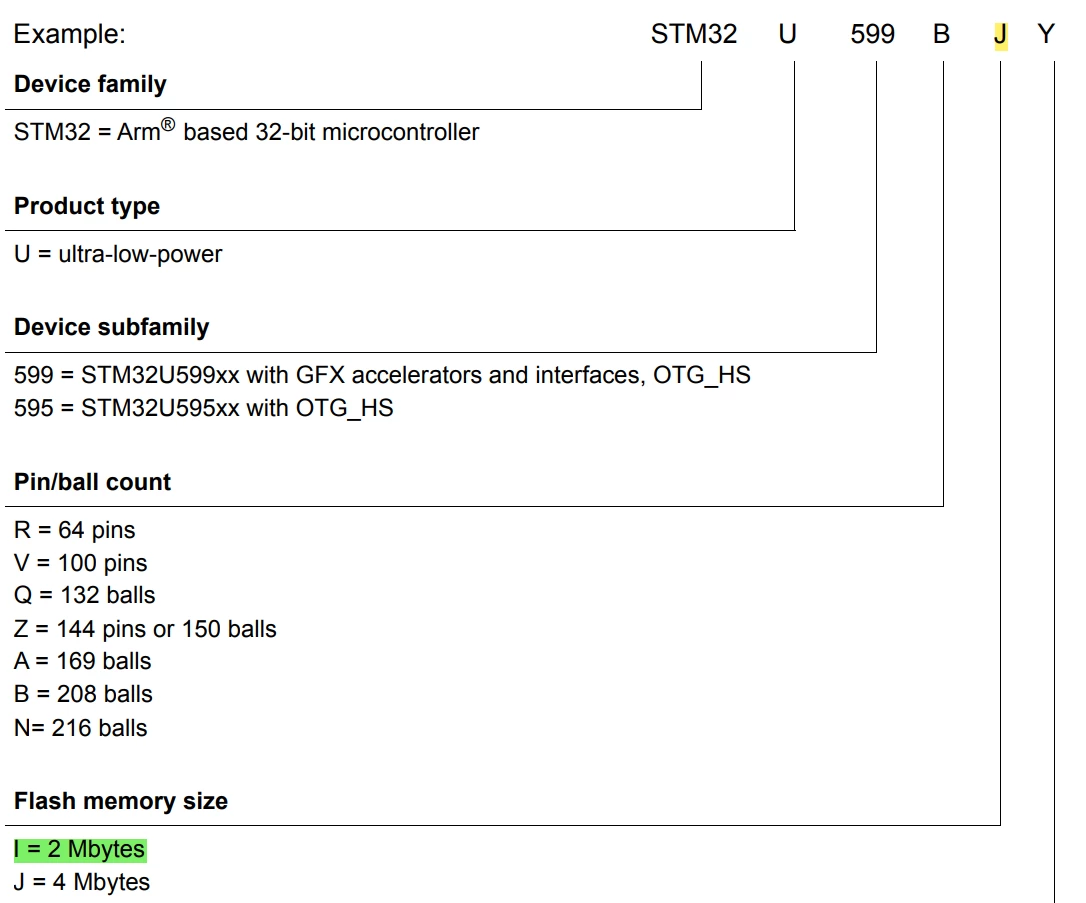The height and width of the screenshot is (903, 1086).
Task: Click the J = 4 Mbytes line
Action: [x=82, y=882]
